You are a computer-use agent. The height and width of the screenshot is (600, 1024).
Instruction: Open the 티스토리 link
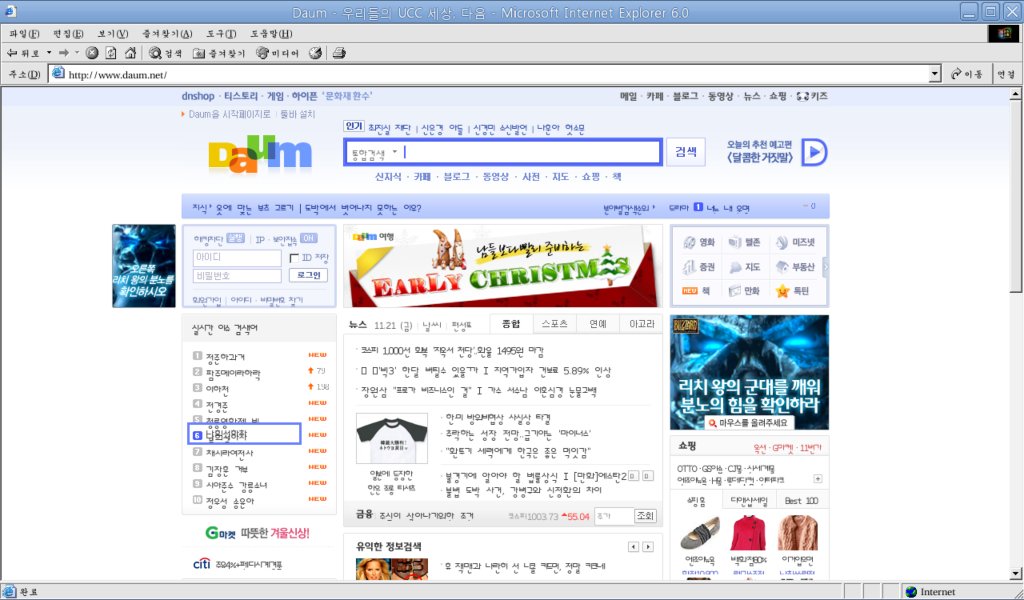point(241,96)
